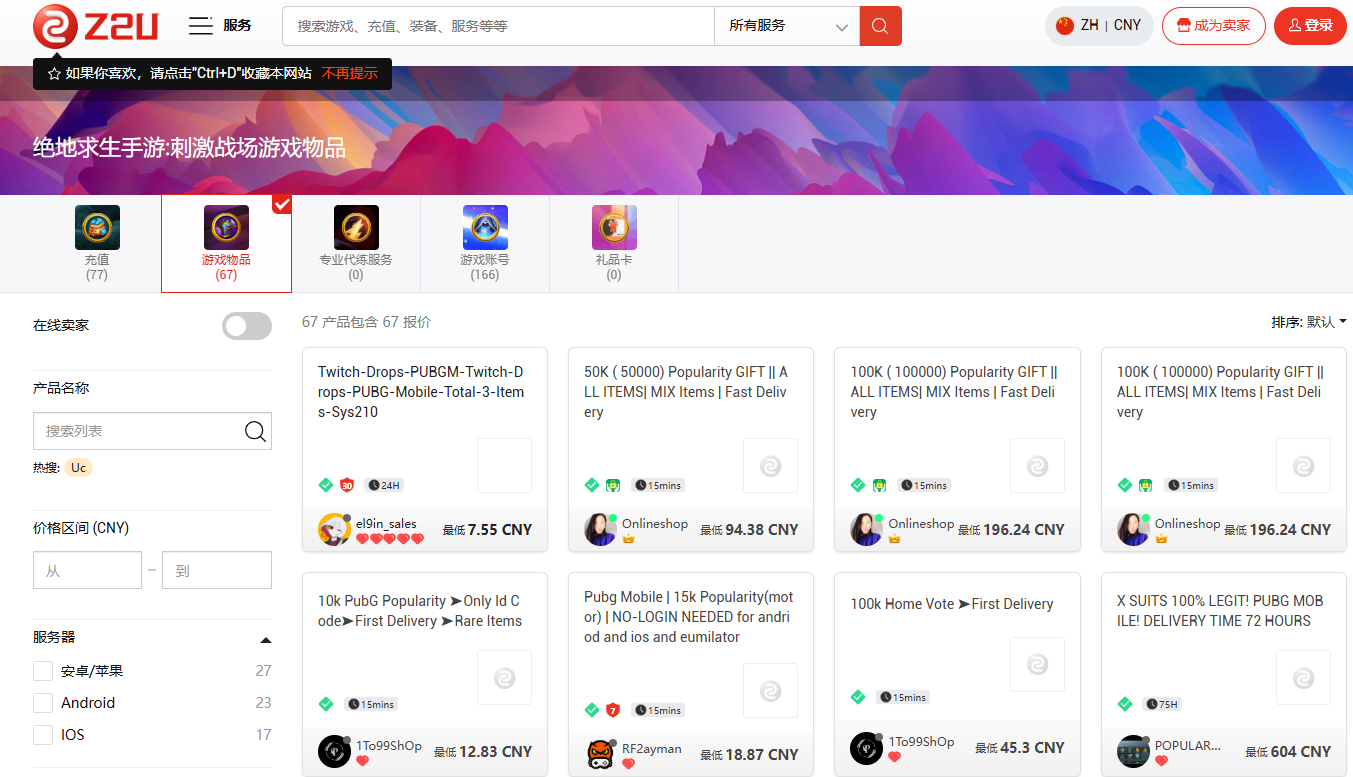Click the 登录 button

click(1310, 25)
